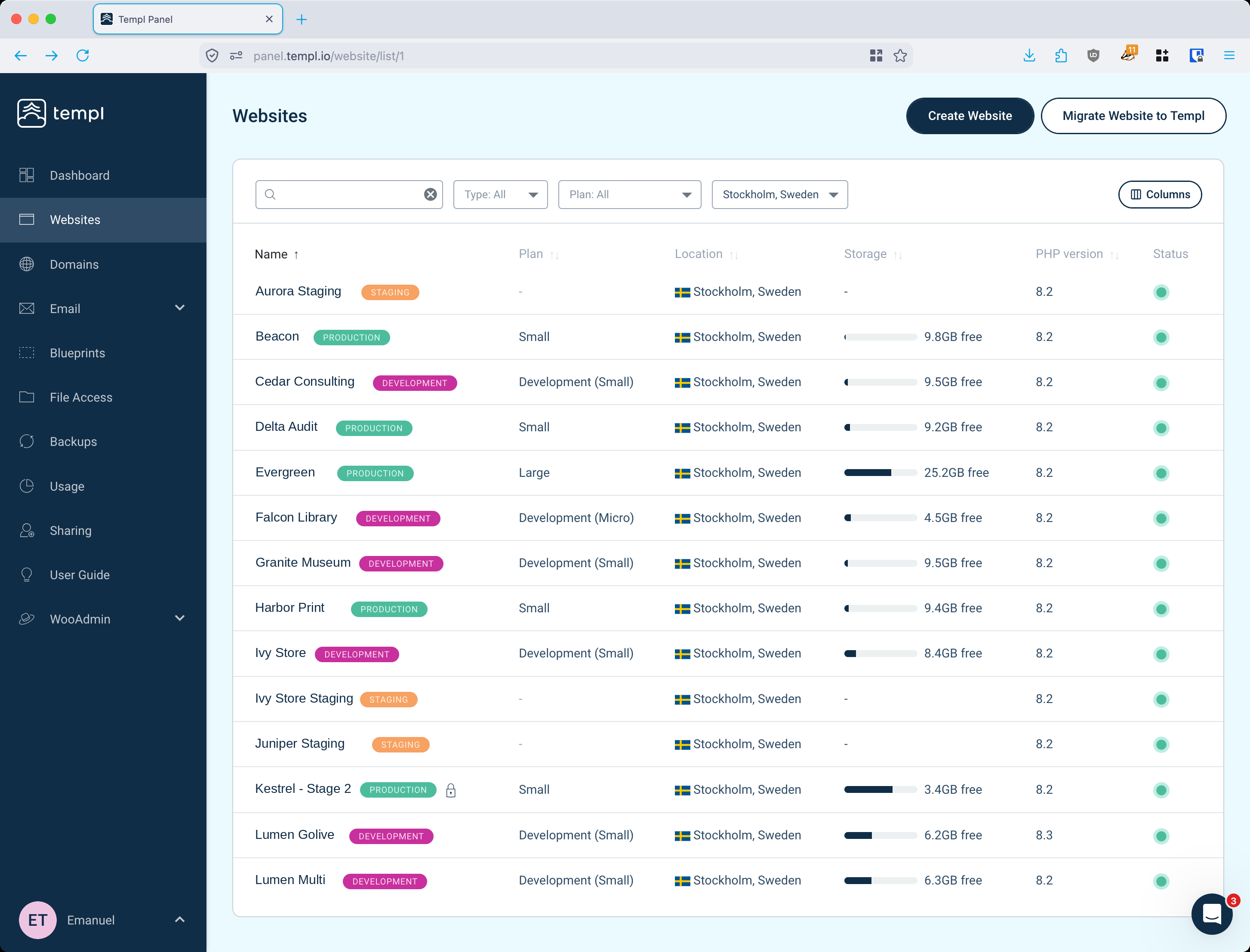Close the Templ Panel tab
1250x952 pixels.
point(269,19)
